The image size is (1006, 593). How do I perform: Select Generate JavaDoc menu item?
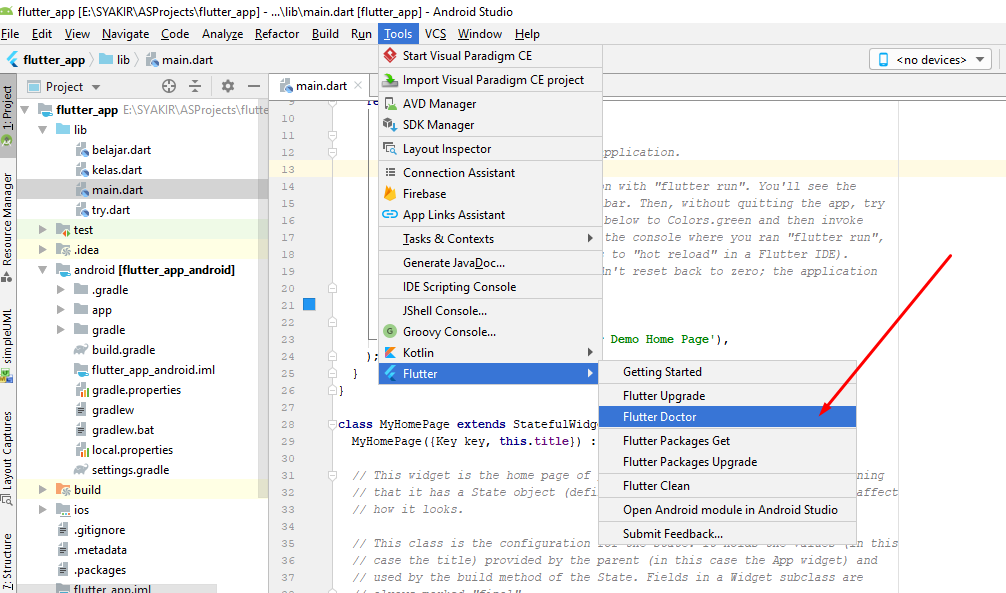pos(491,262)
